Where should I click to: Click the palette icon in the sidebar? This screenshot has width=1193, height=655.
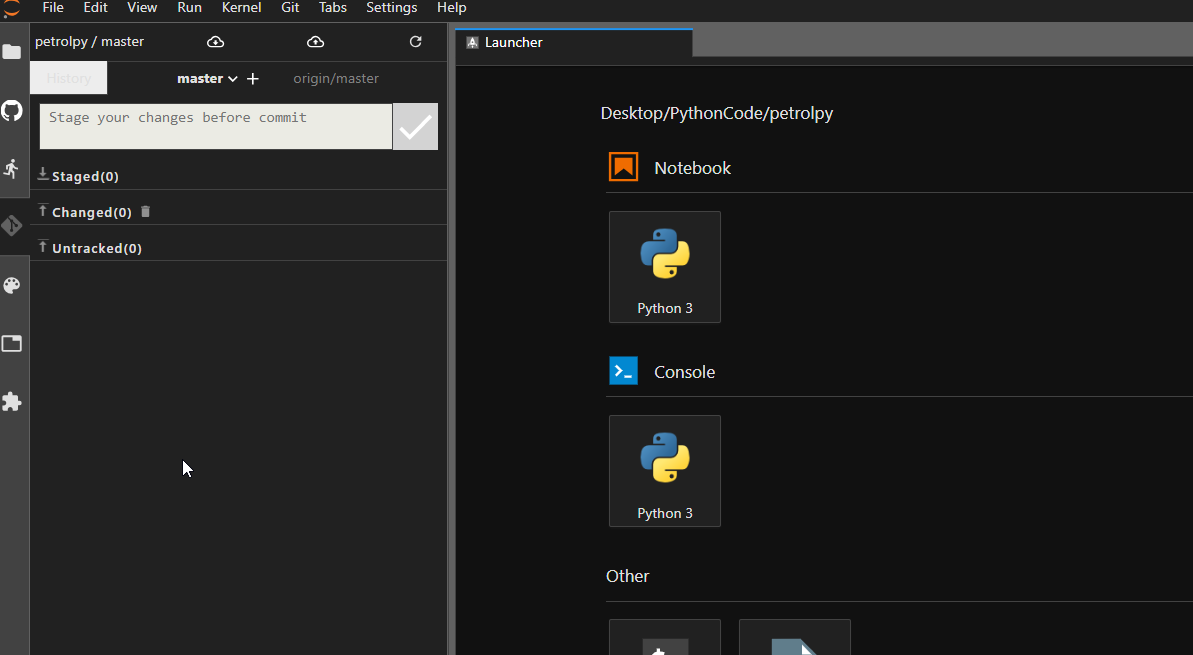pyautogui.click(x=12, y=285)
